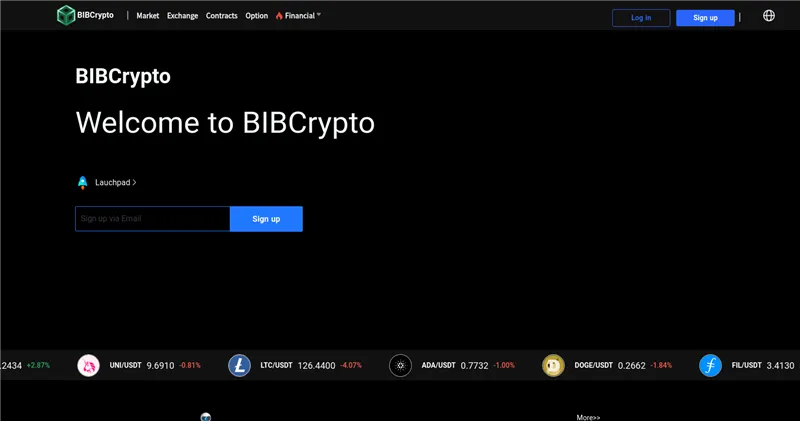Viewport: 800px width, 421px height.
Task: Open the Contracts menu item
Action: 221,16
